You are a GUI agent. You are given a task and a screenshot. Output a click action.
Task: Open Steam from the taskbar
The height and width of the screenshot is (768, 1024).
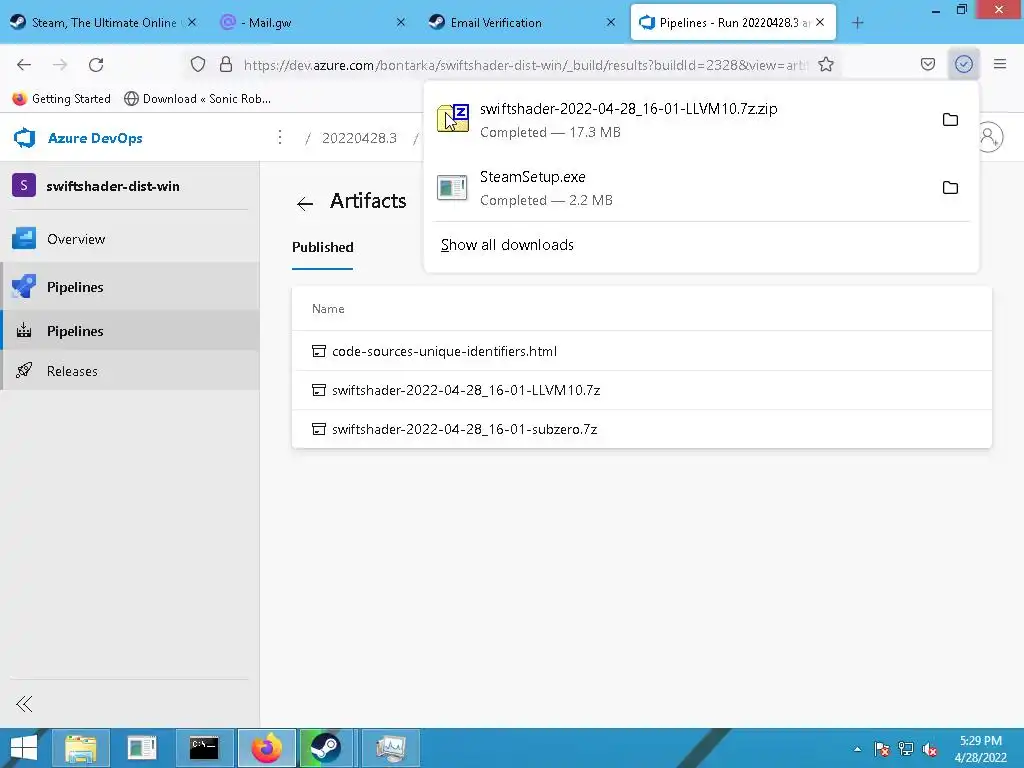pyautogui.click(x=328, y=748)
